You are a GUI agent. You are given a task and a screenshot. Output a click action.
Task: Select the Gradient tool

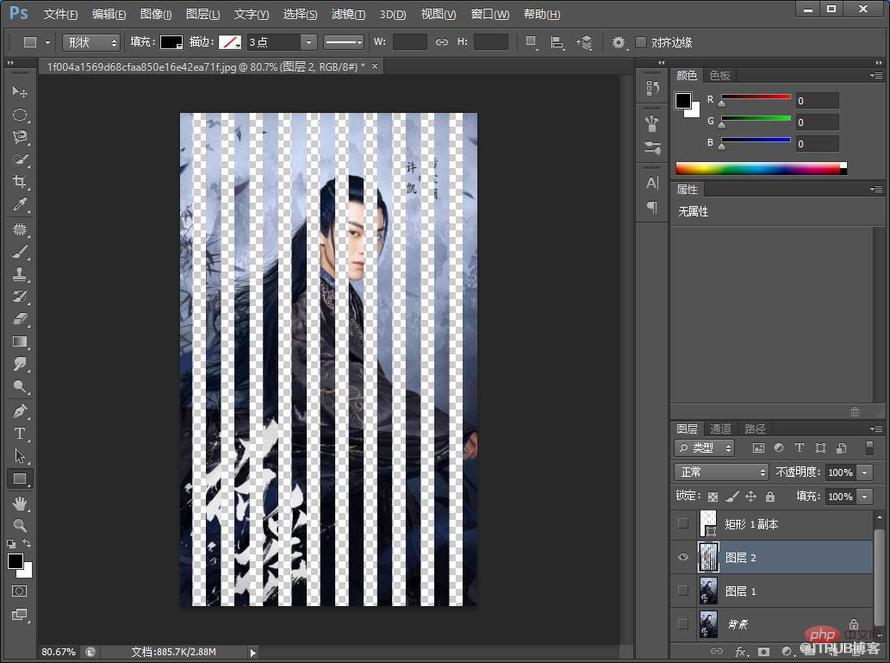tap(20, 342)
